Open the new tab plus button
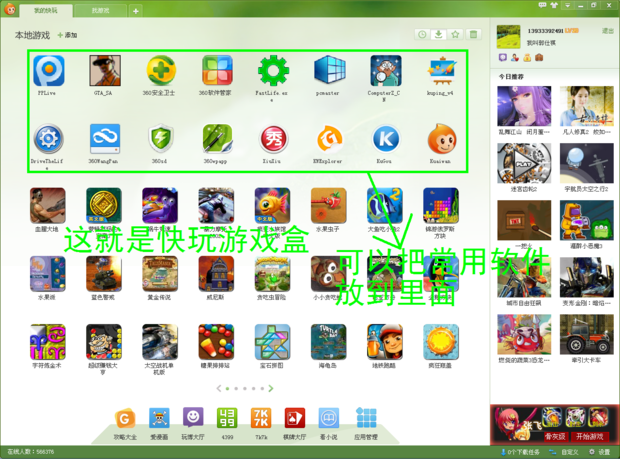The height and width of the screenshot is (459, 620). pyautogui.click(x=136, y=11)
